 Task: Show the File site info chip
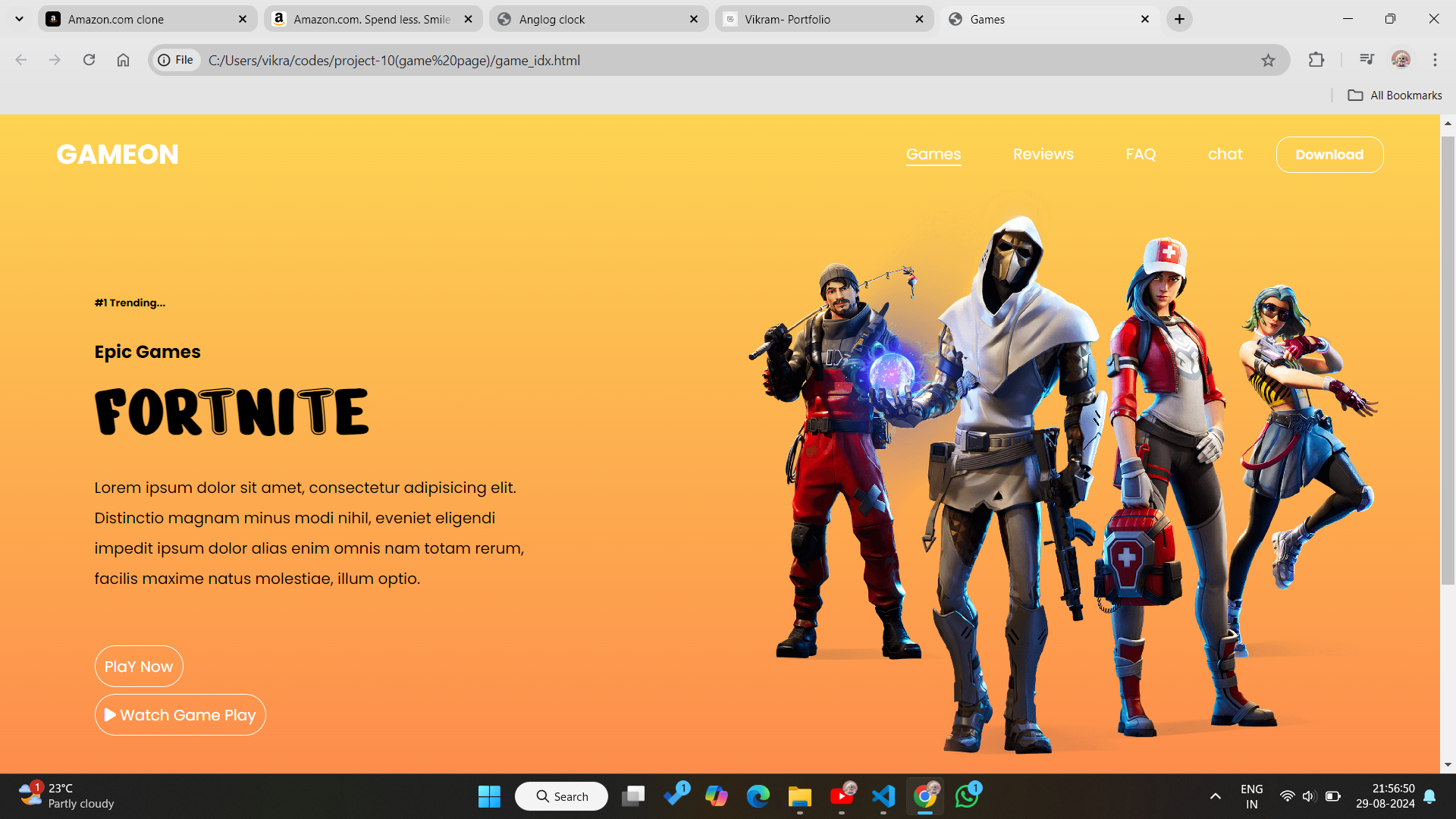[x=176, y=60]
